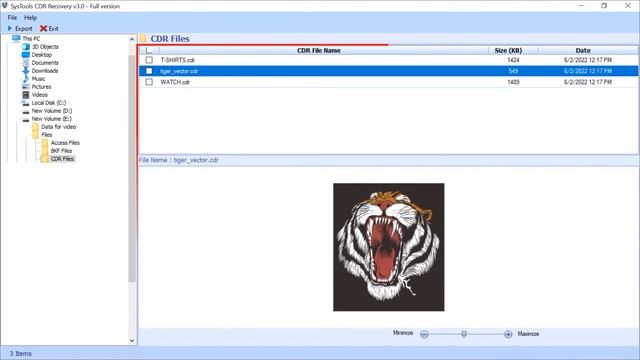Select the This PC computer icon
The width and height of the screenshot is (640, 360).
pos(16,38)
